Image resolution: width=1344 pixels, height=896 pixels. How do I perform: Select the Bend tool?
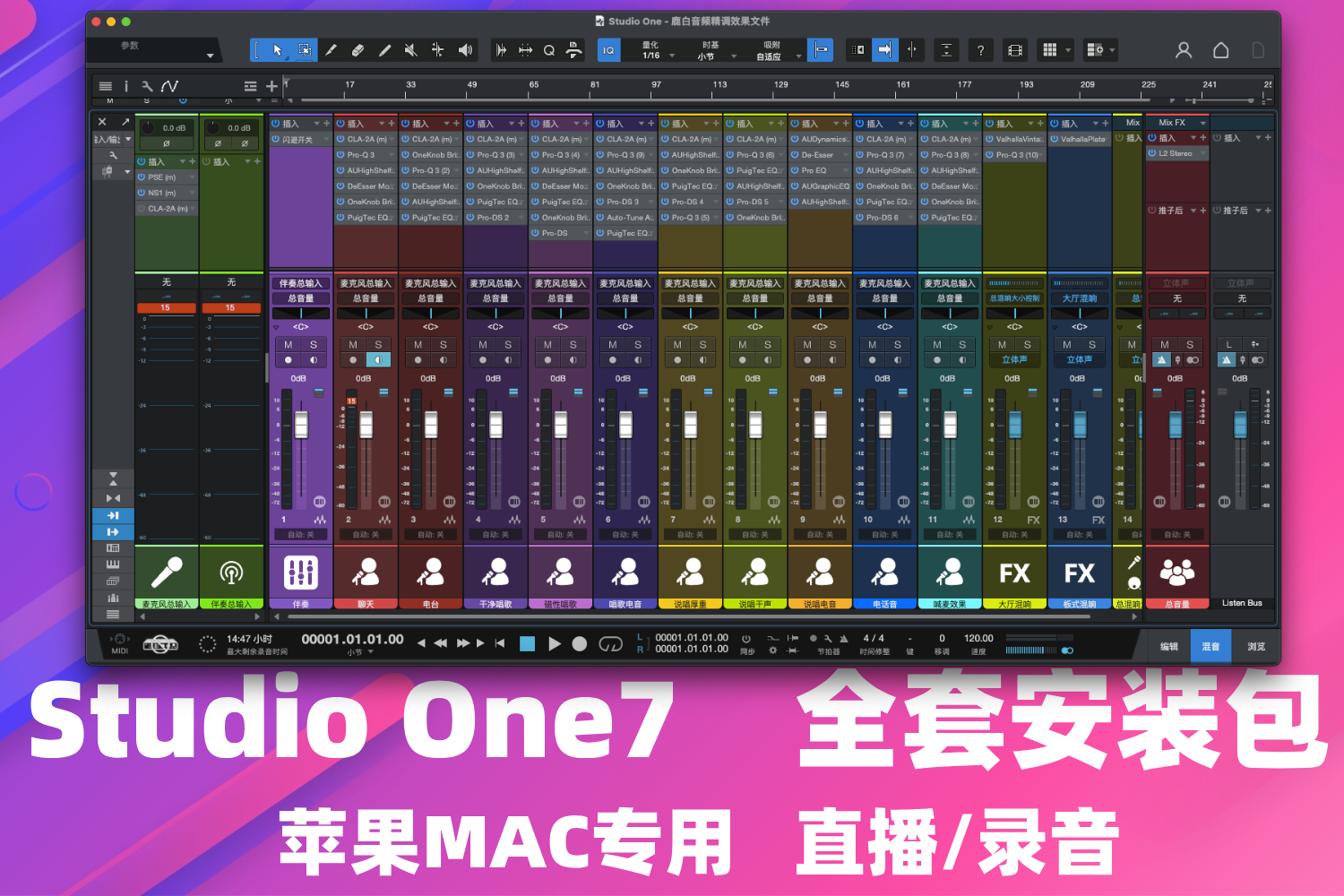[437, 50]
